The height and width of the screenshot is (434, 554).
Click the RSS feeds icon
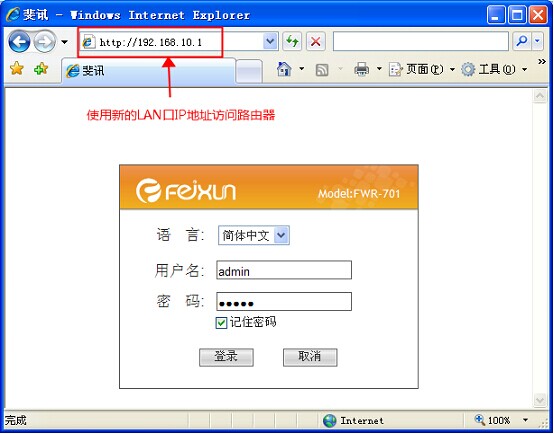point(322,70)
